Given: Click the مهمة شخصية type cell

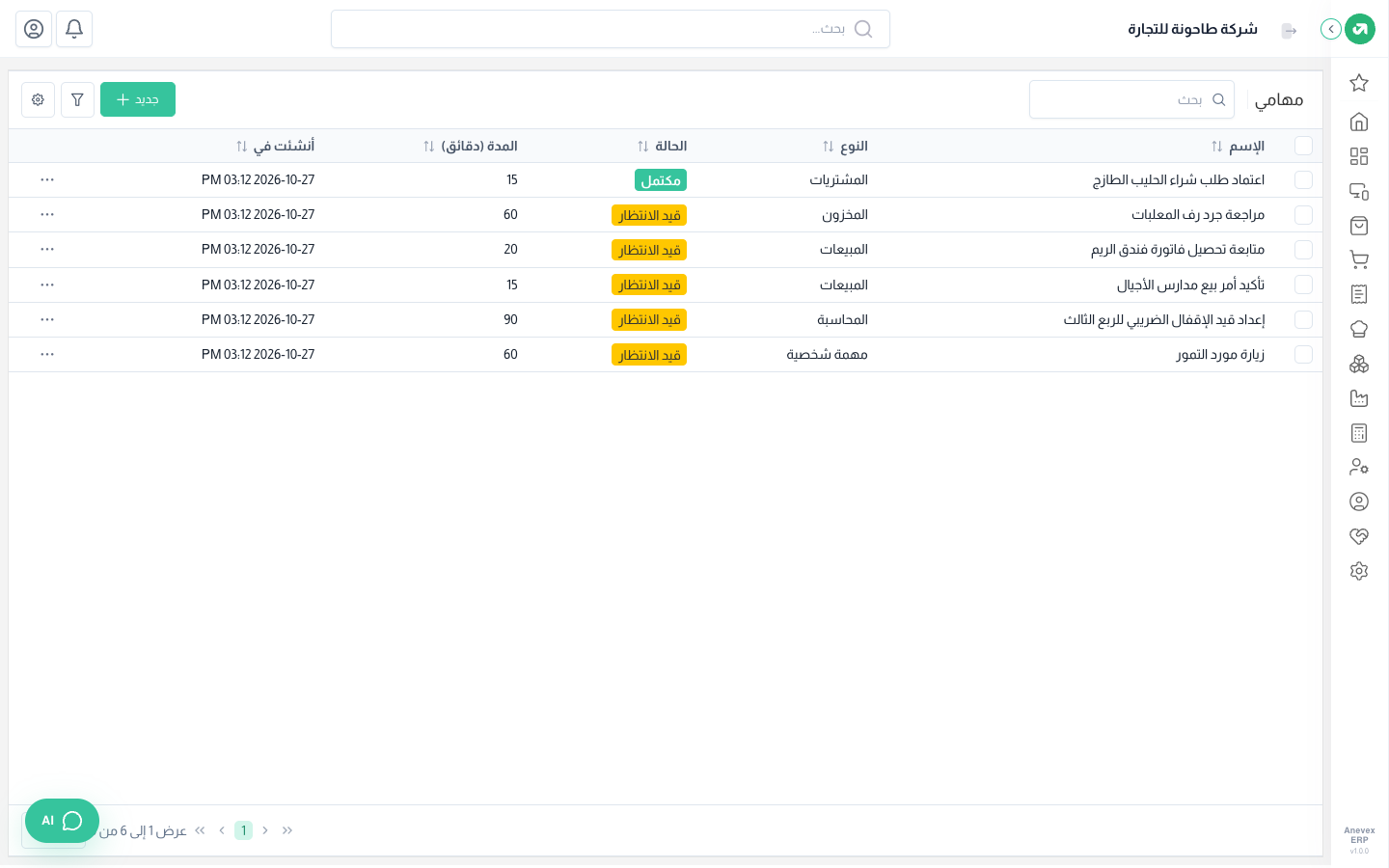Looking at the screenshot, I should click(828, 355).
